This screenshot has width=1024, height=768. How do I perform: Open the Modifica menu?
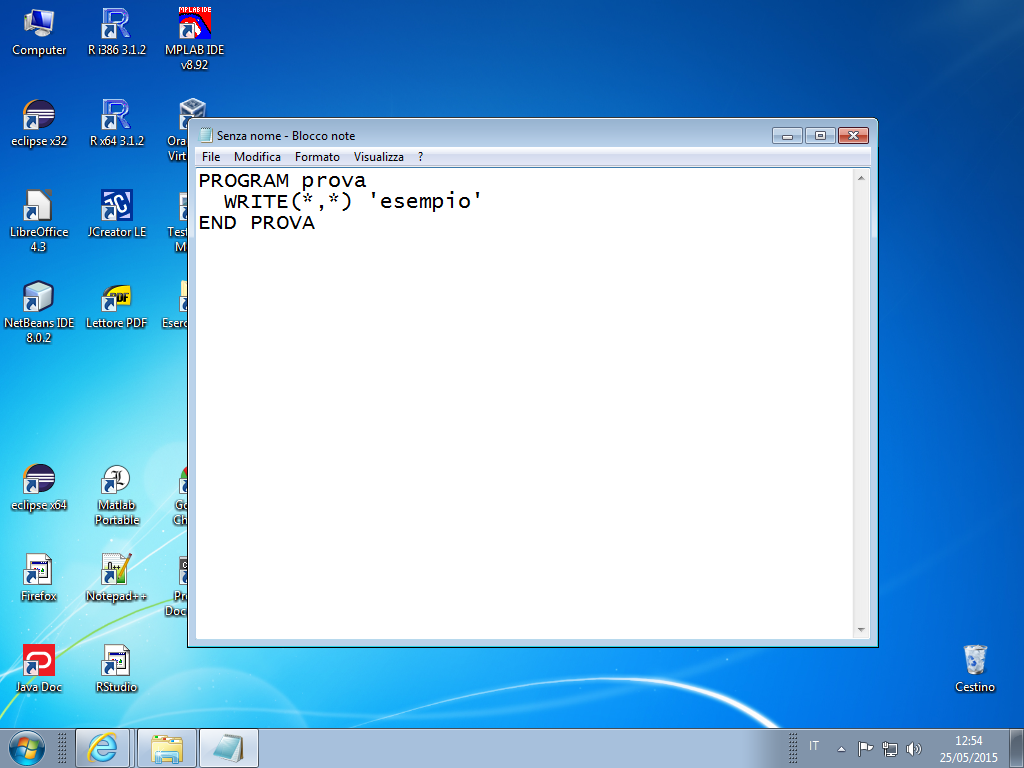[257, 157]
